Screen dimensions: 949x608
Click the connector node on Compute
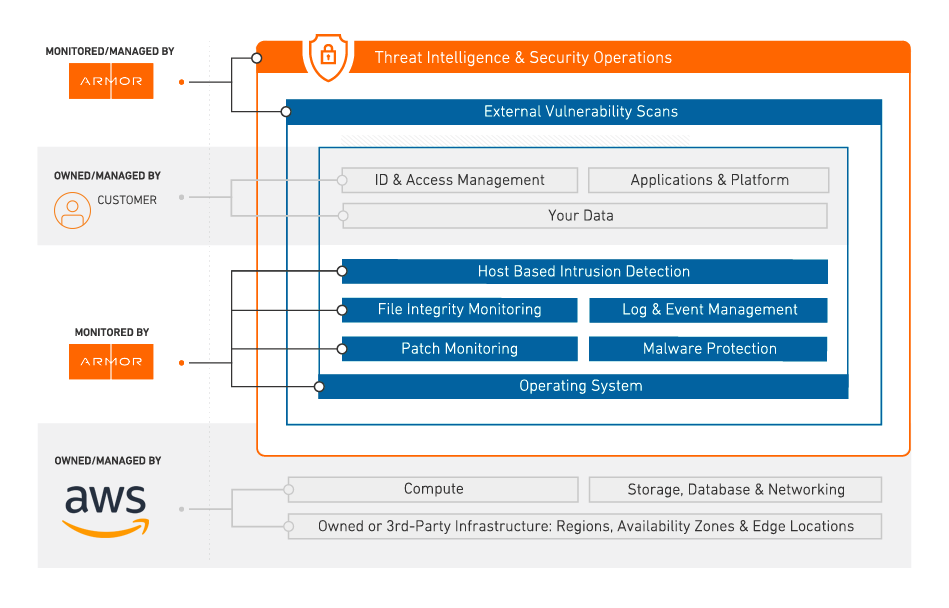(289, 489)
